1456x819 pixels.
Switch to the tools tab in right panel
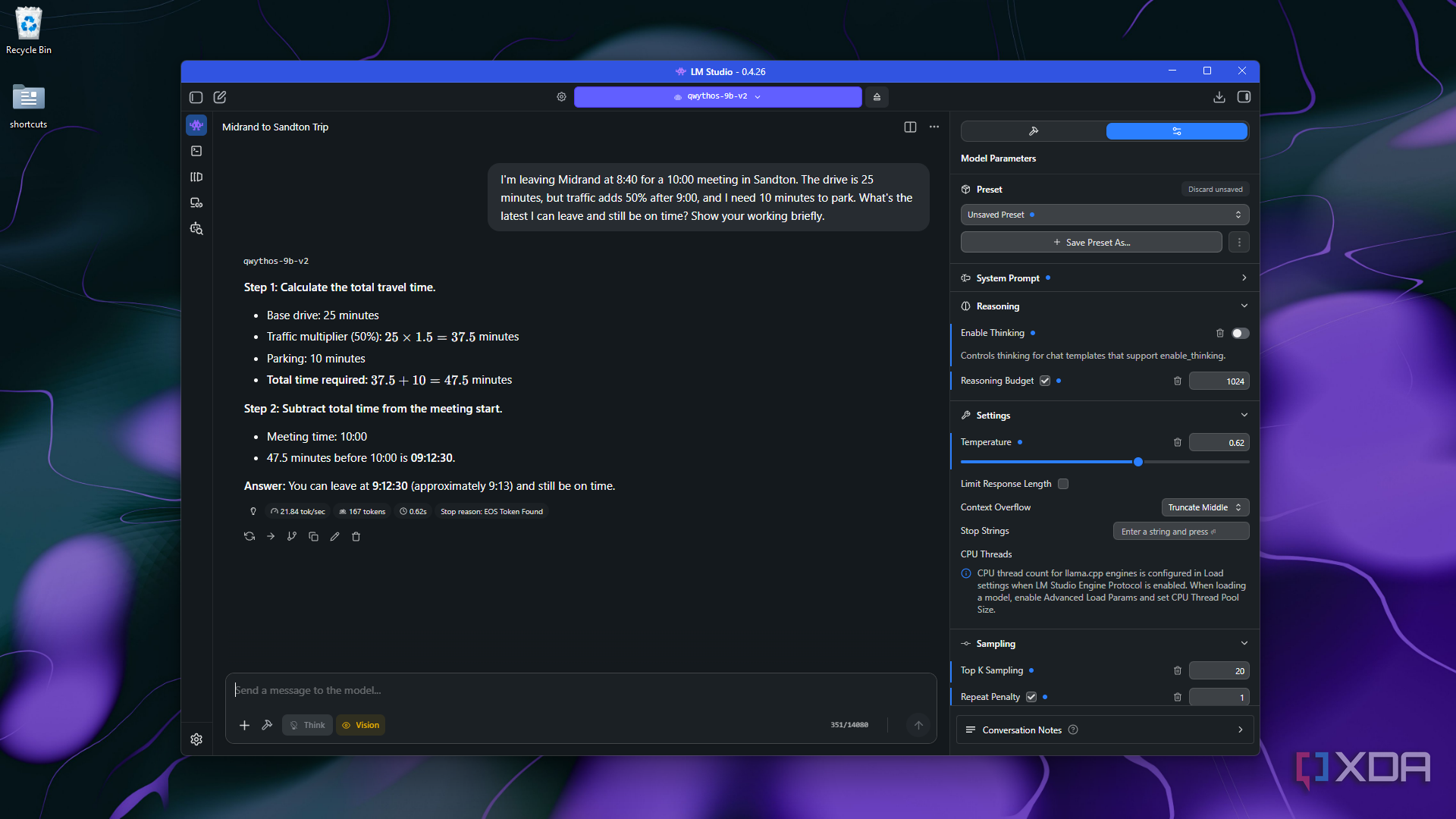click(1033, 131)
